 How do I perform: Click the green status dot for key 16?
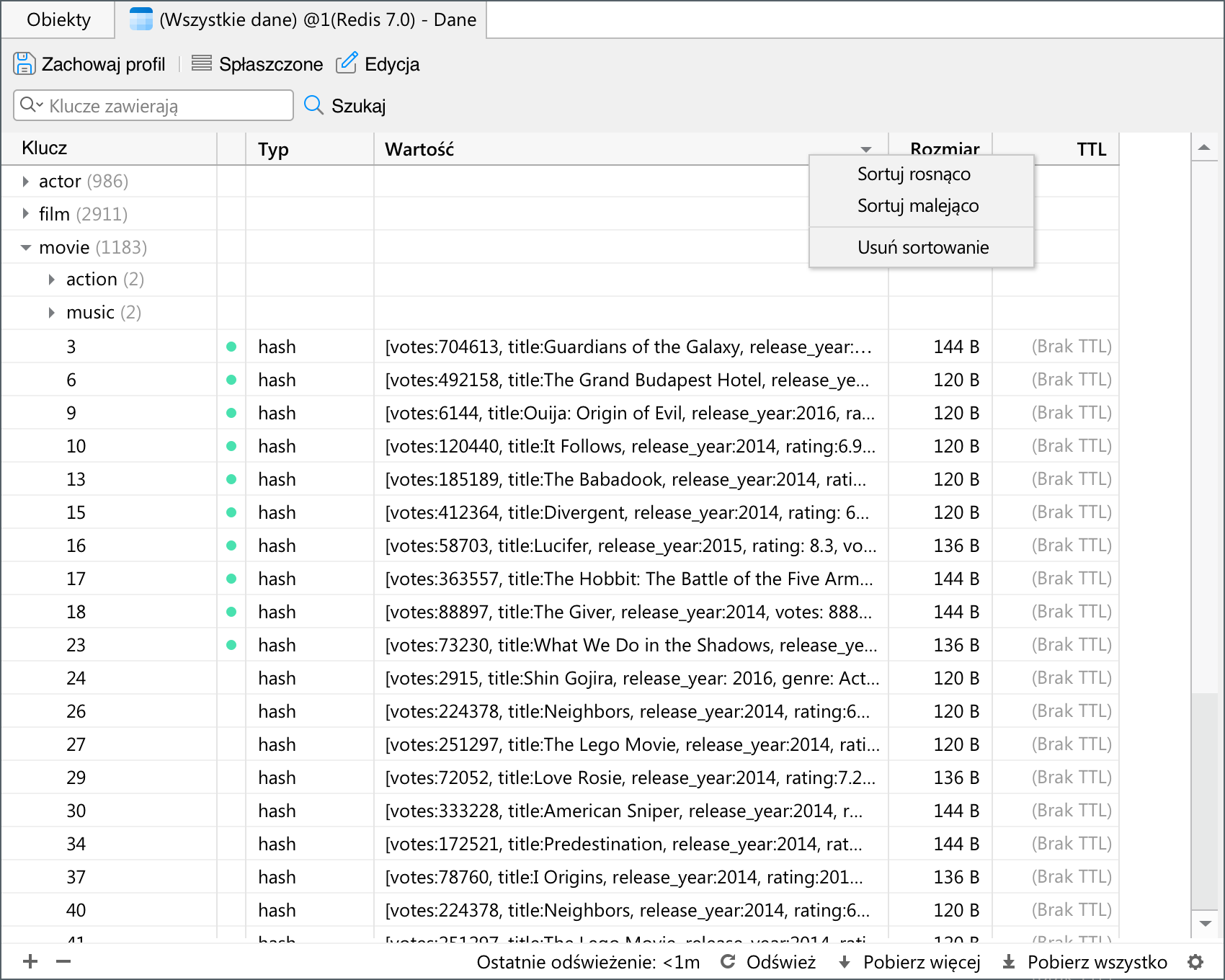pos(231,545)
